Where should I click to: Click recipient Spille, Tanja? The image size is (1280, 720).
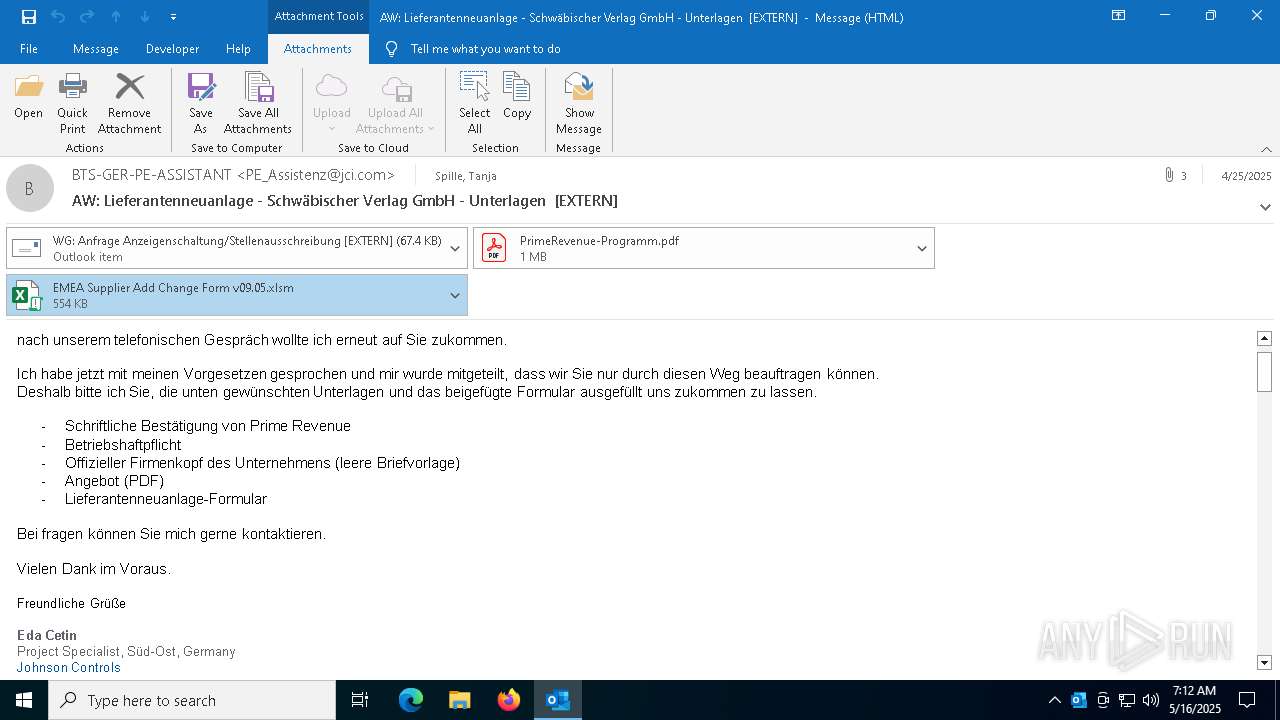point(466,176)
